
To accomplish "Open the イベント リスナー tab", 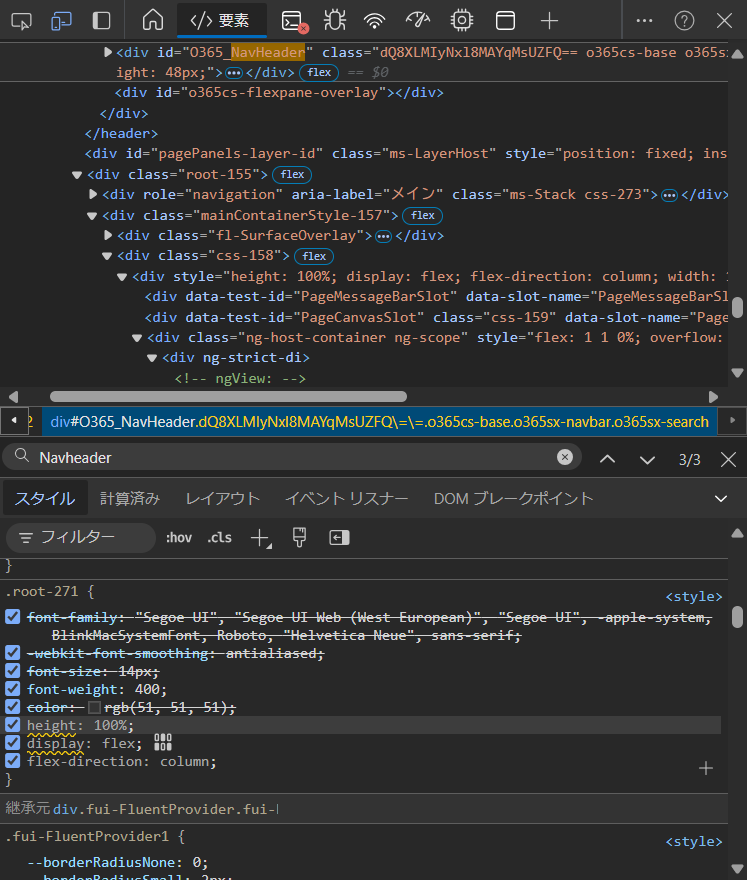I will point(346,498).
